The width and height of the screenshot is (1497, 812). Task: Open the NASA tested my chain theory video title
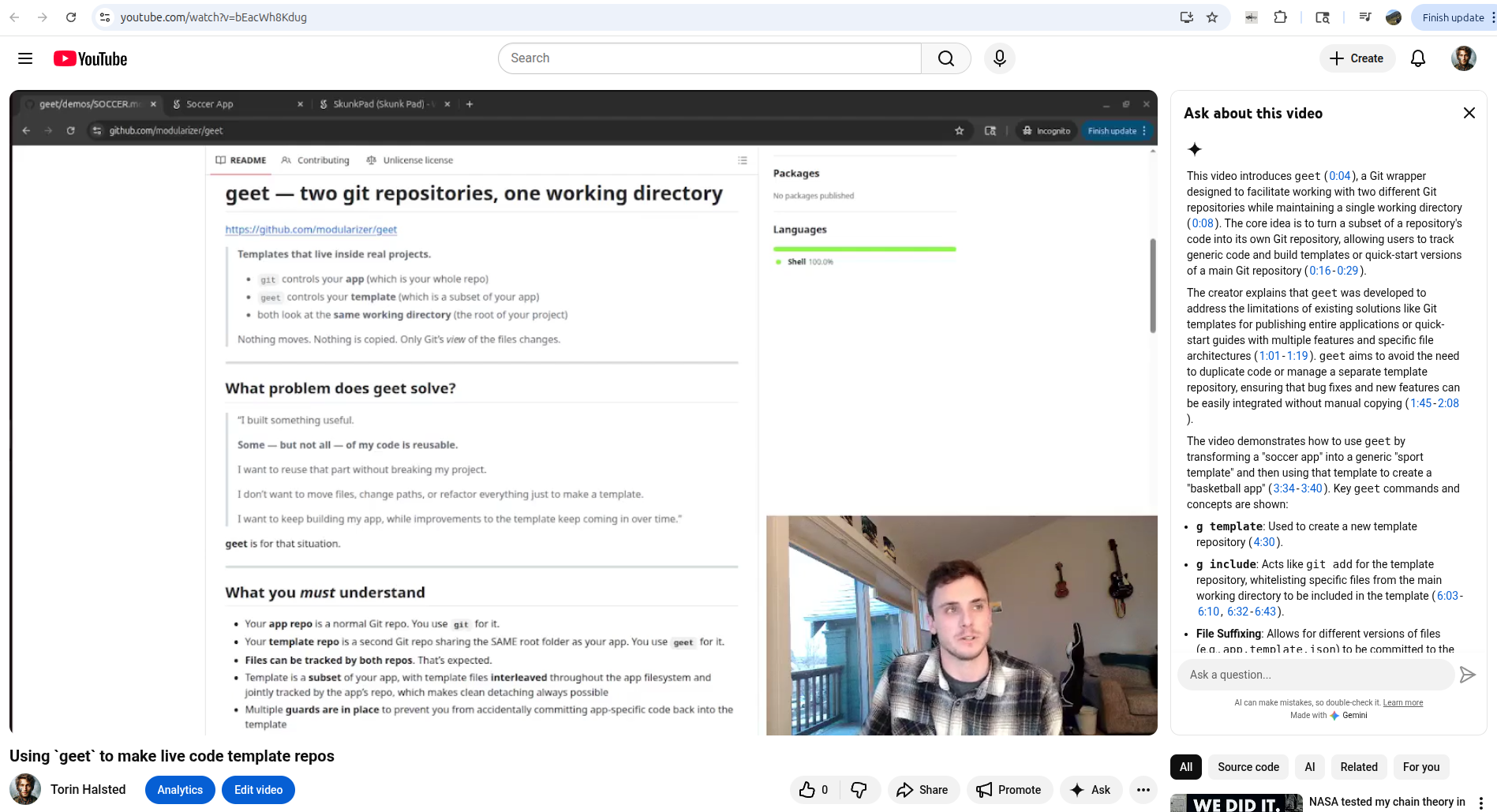coord(1387,802)
